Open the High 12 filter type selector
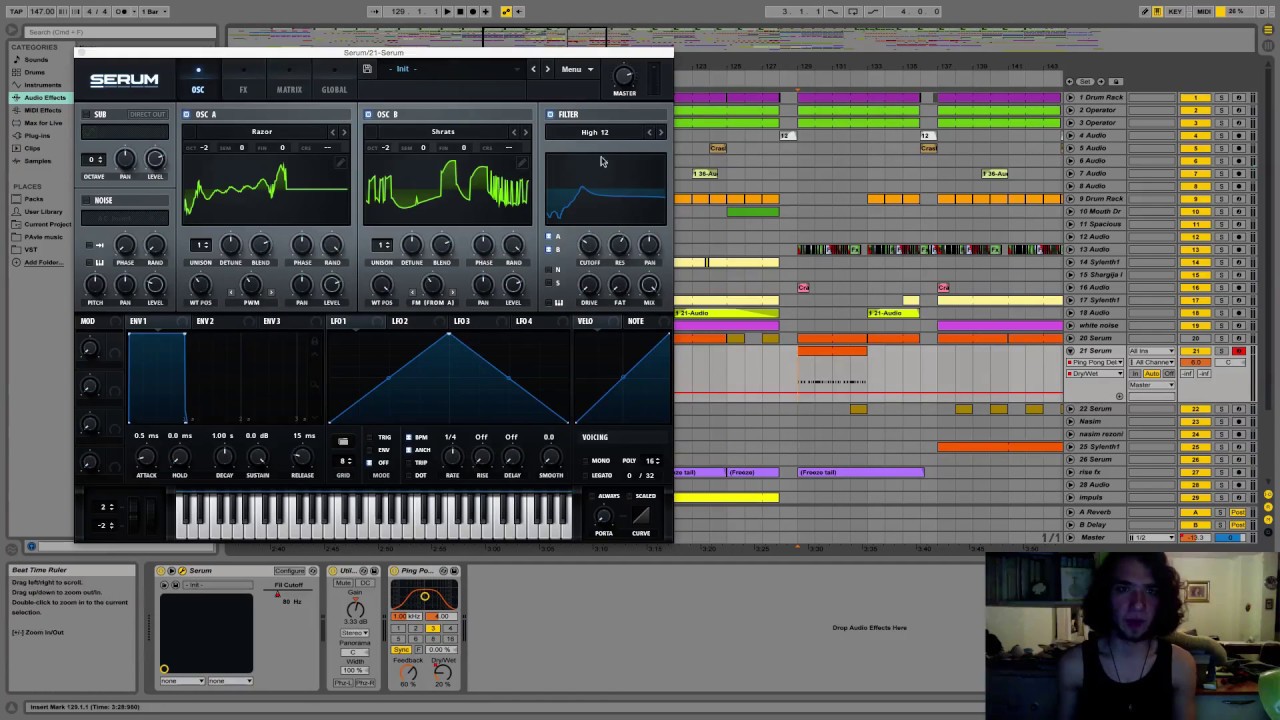The image size is (1280, 720). click(595, 132)
